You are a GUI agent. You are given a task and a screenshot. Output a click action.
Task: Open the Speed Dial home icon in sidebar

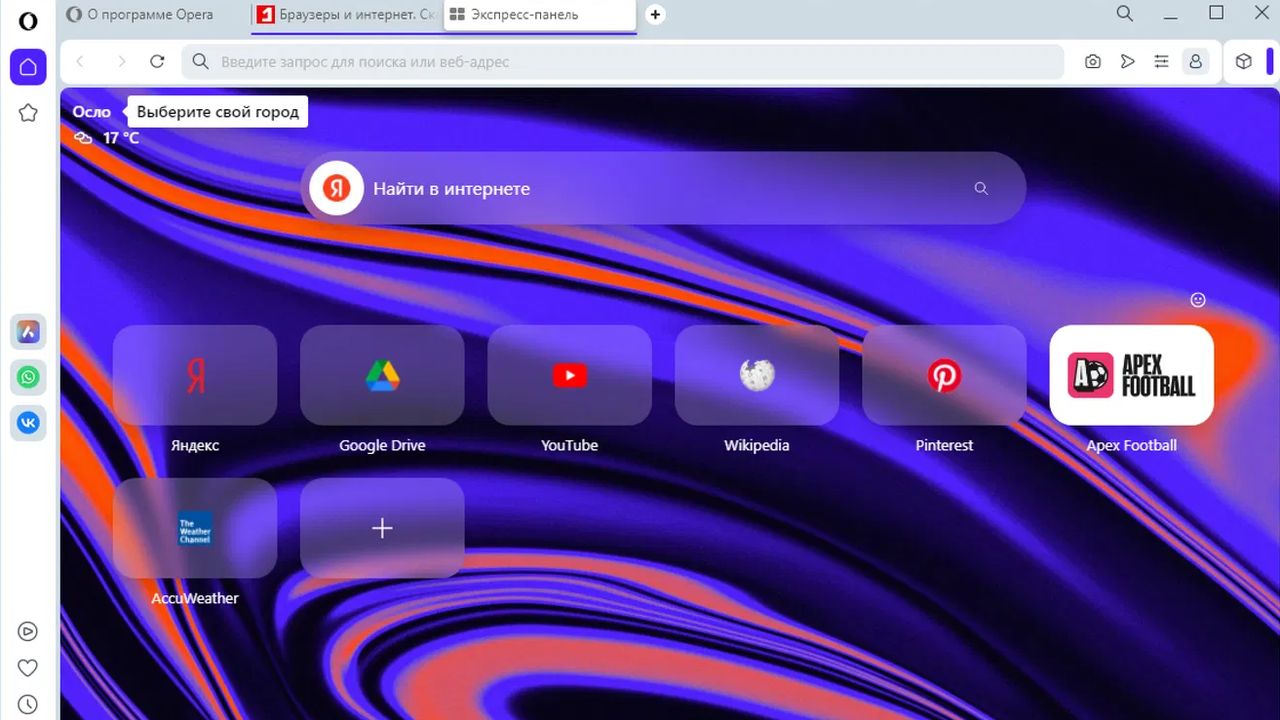pyautogui.click(x=28, y=67)
